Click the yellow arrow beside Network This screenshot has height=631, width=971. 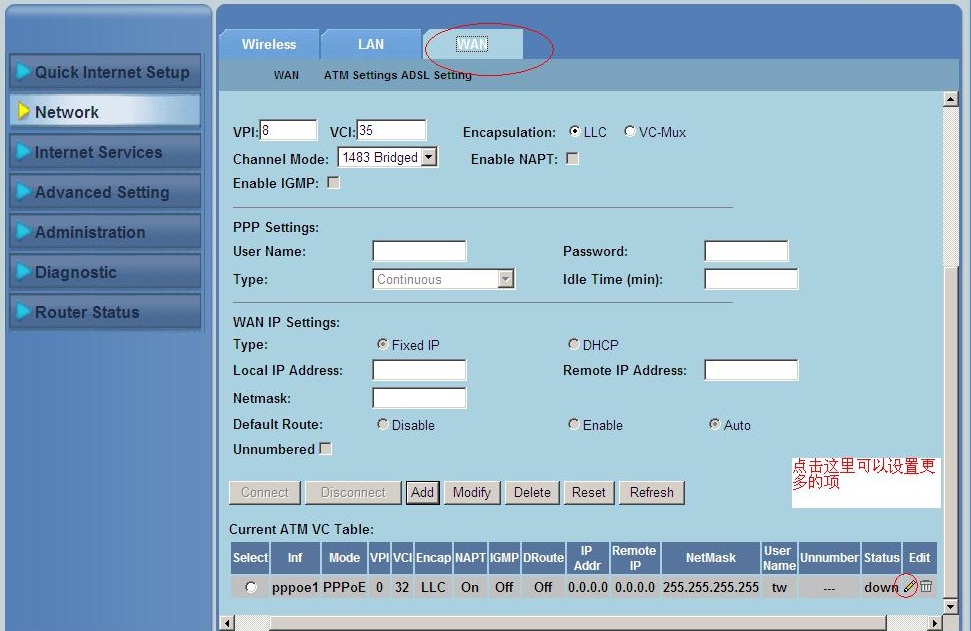coord(23,111)
